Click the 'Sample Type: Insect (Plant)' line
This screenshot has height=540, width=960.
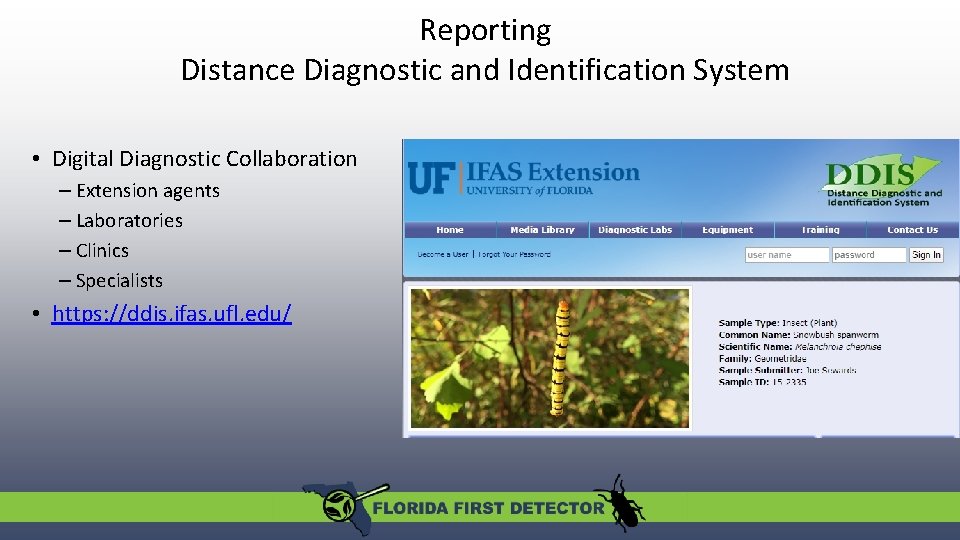778,323
